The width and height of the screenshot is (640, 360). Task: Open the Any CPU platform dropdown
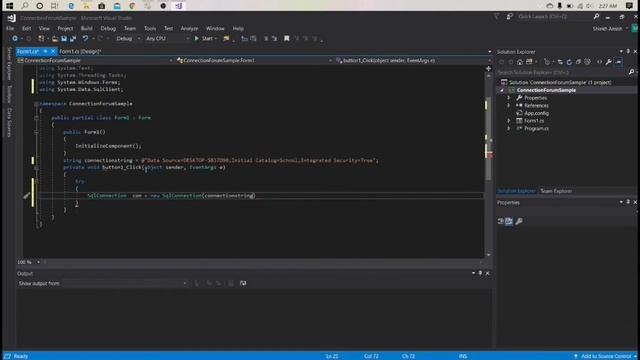click(x=167, y=38)
